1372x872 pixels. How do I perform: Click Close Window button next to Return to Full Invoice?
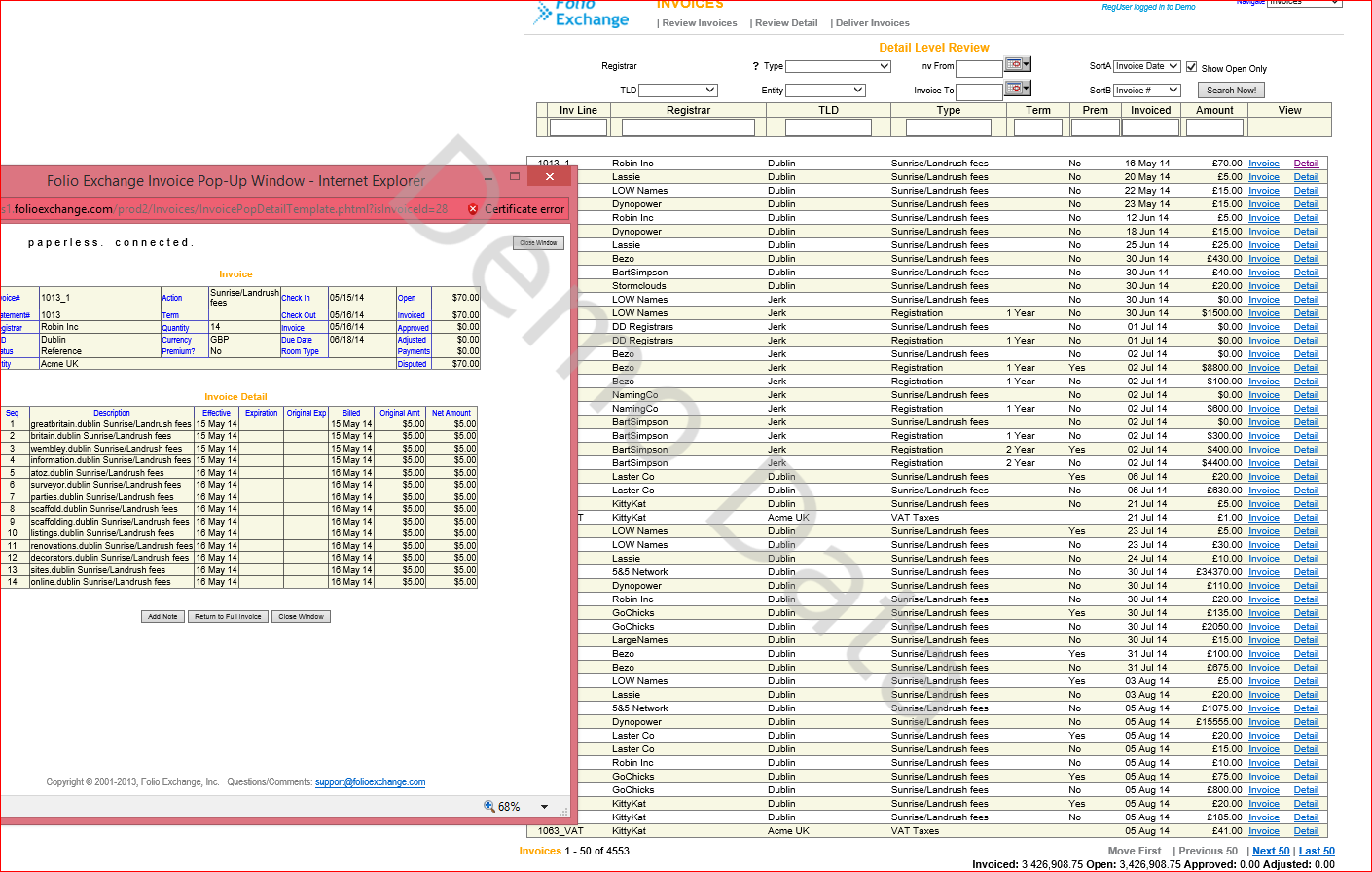[x=301, y=617]
